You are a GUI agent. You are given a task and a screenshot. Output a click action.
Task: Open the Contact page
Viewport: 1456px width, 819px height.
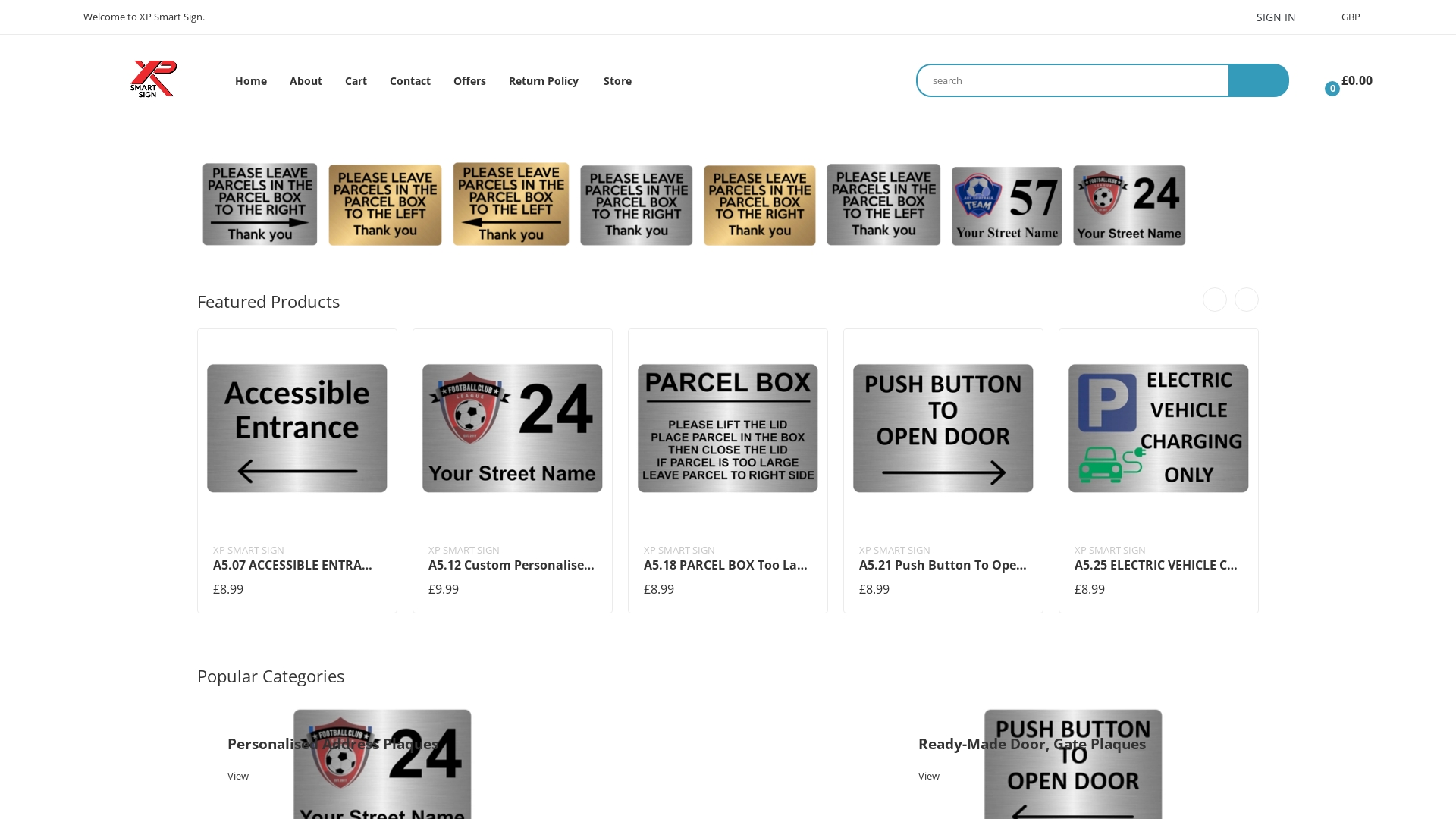pos(409,80)
